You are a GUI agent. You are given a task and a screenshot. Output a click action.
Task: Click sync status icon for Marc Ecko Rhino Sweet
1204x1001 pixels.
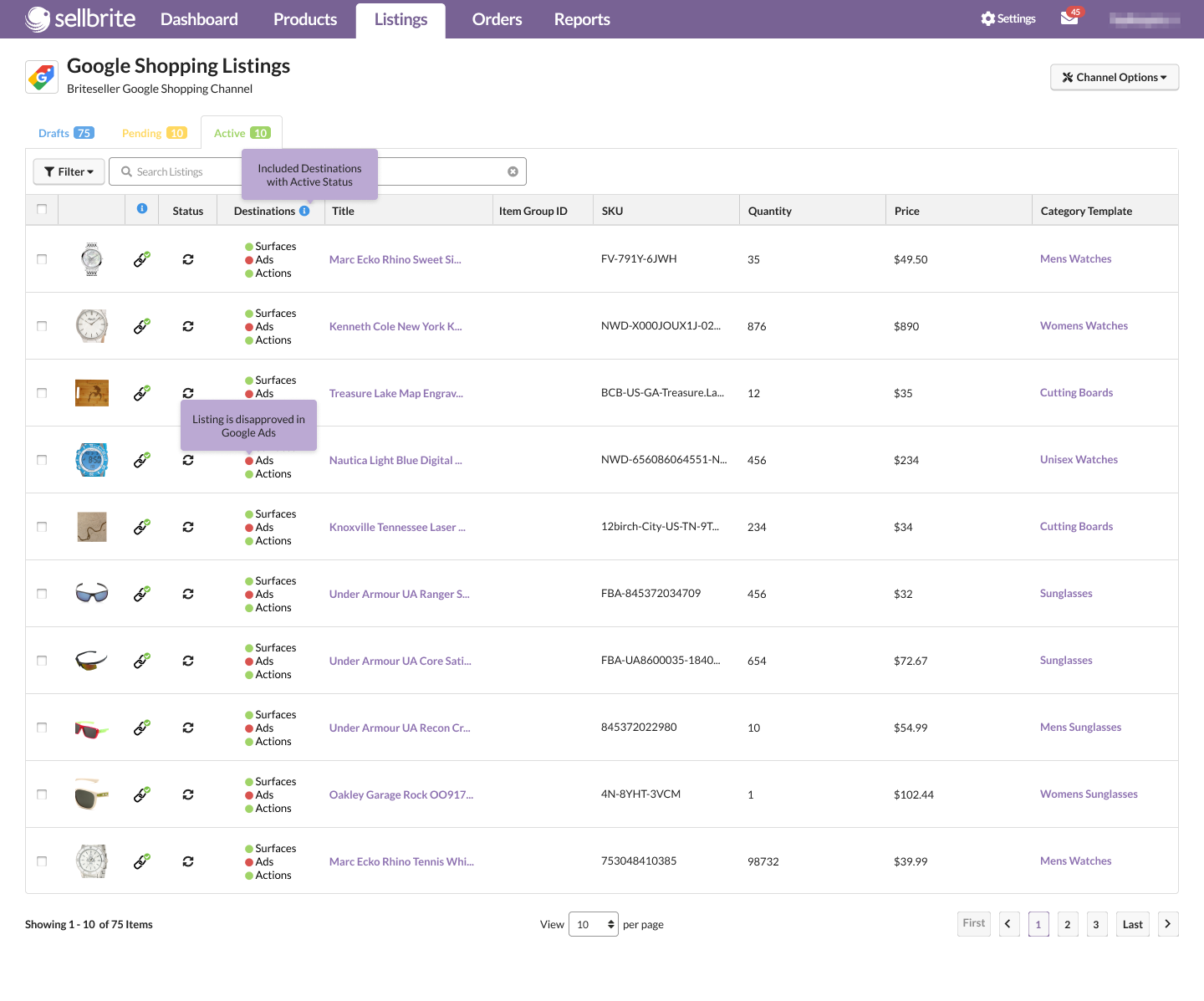tap(188, 259)
